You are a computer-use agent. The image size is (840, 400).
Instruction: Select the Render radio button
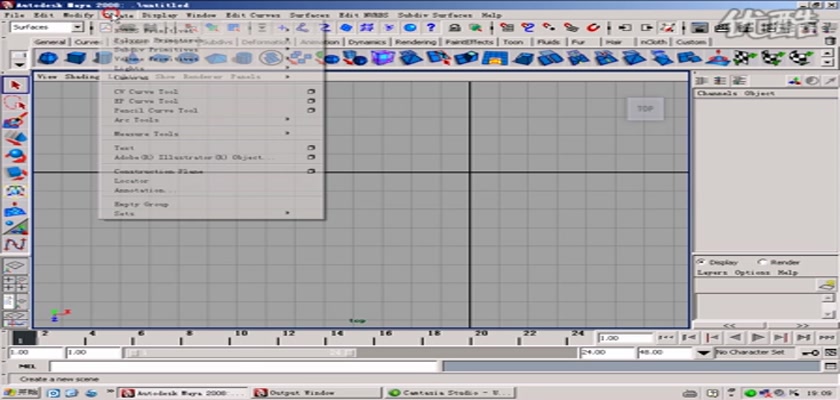click(763, 262)
